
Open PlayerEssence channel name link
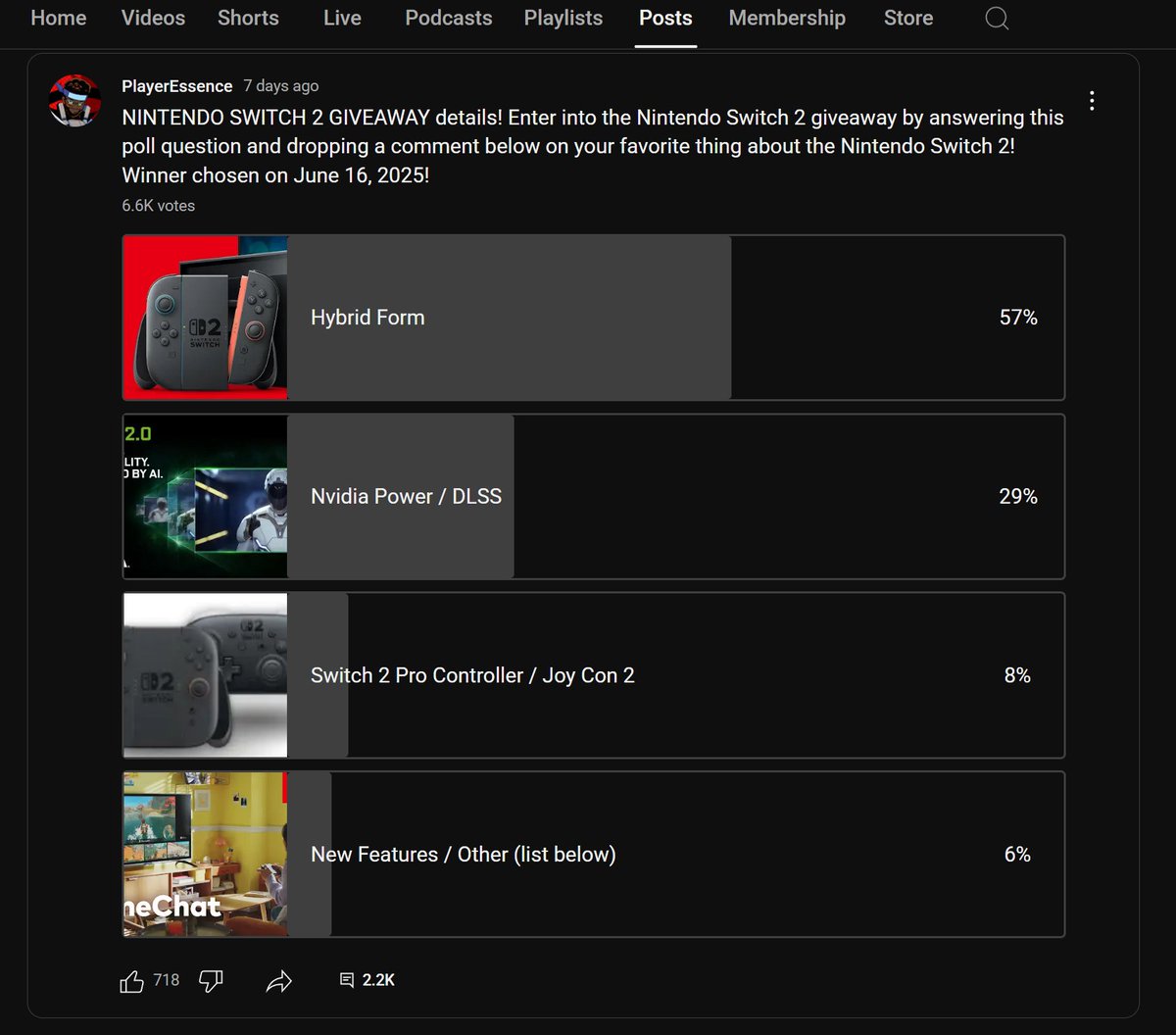point(177,86)
